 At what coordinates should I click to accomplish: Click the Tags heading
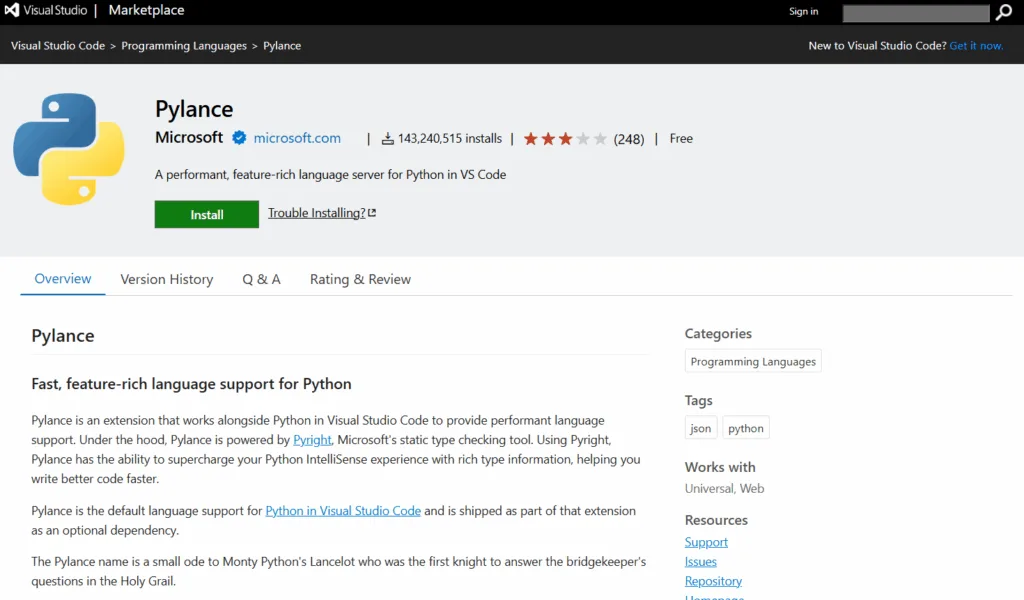pyautogui.click(x=699, y=400)
